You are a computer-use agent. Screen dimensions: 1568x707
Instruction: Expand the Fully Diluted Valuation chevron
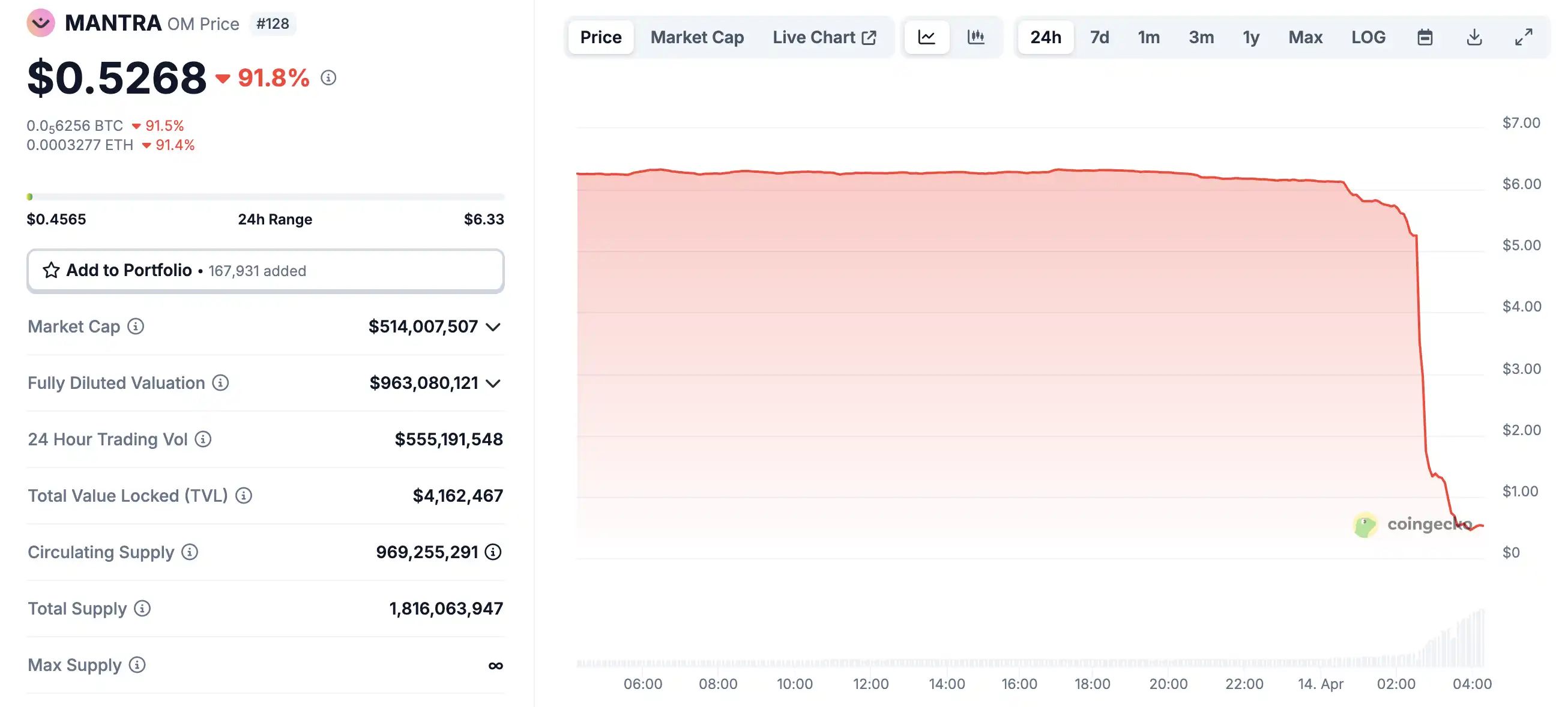[x=493, y=384]
